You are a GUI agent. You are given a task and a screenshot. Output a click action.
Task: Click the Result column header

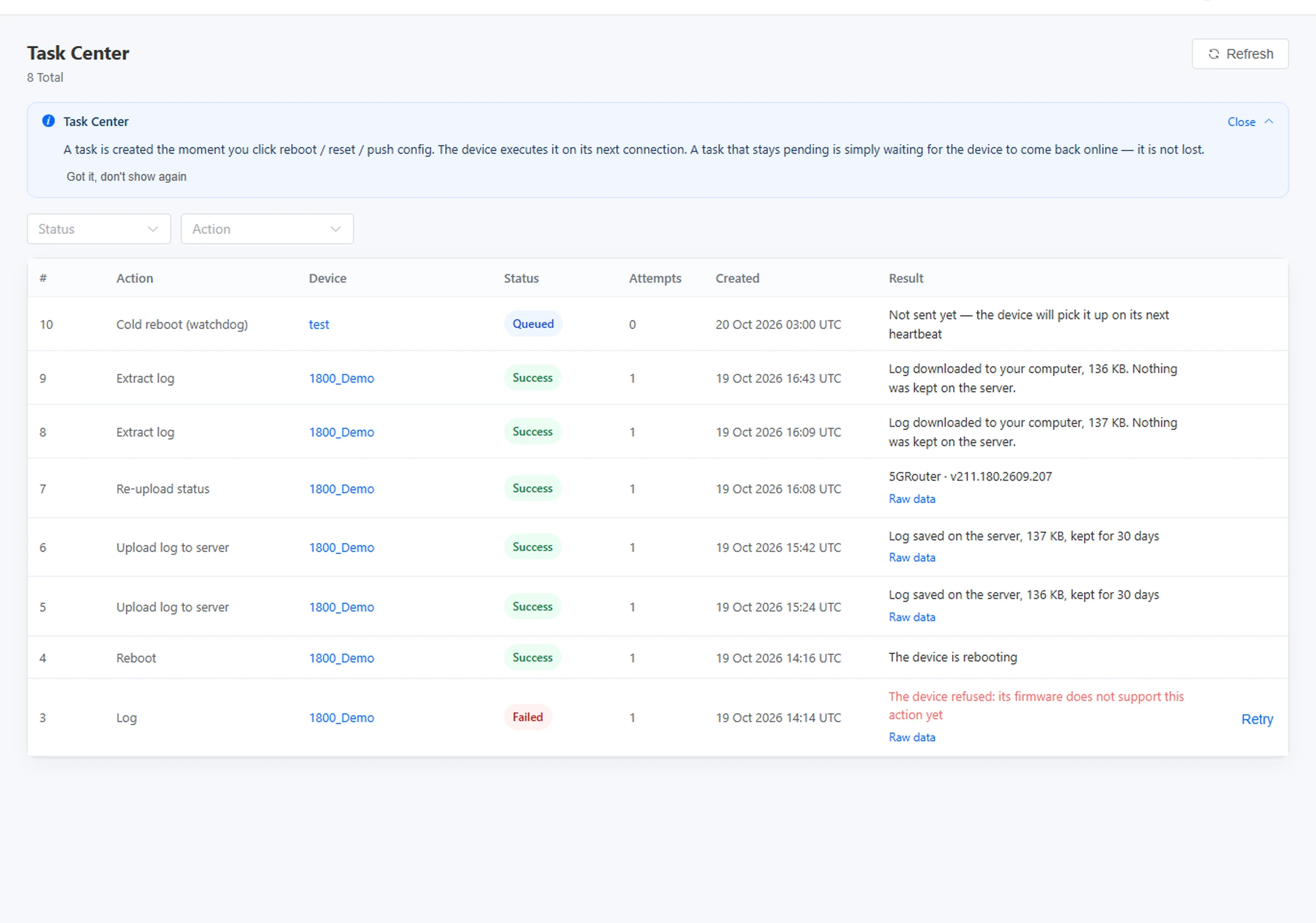(906, 278)
